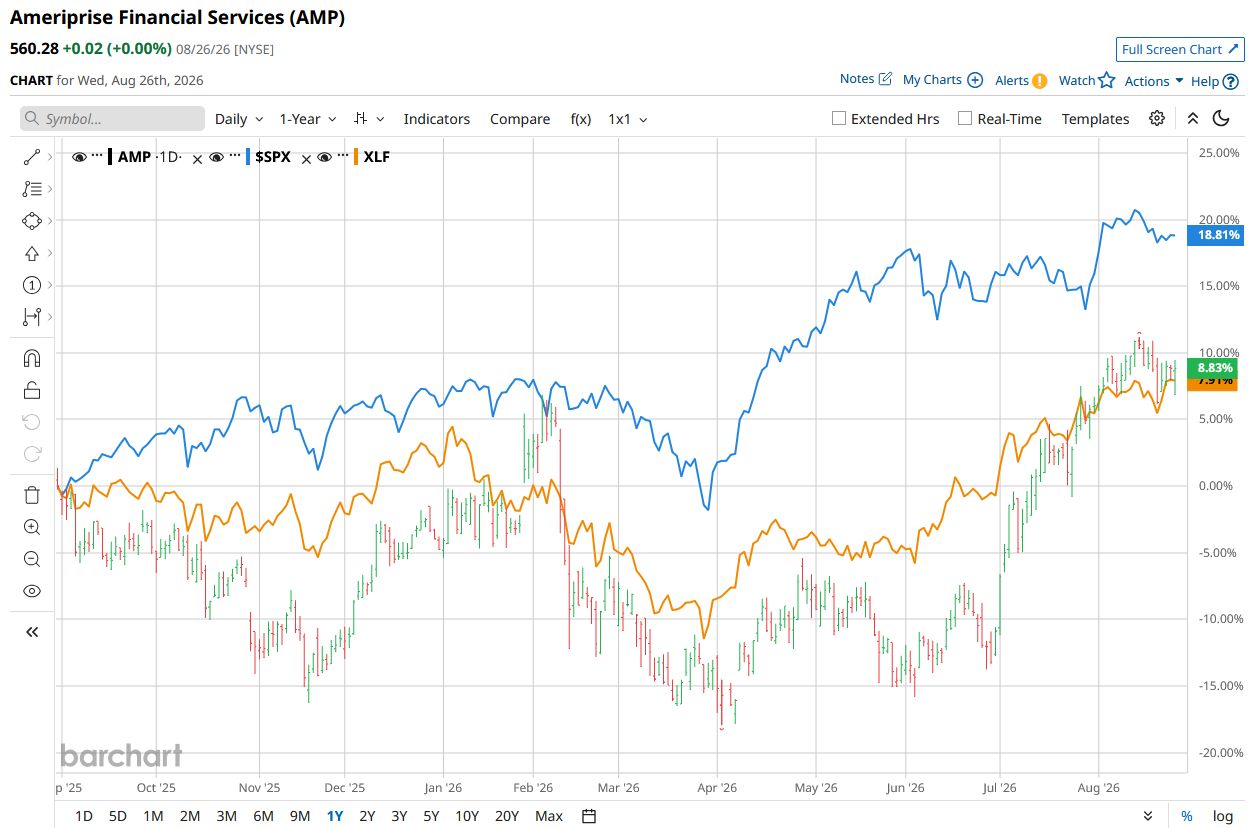This screenshot has width=1254, height=828.
Task: Select the shapes drawing tool
Action: (x=31, y=220)
